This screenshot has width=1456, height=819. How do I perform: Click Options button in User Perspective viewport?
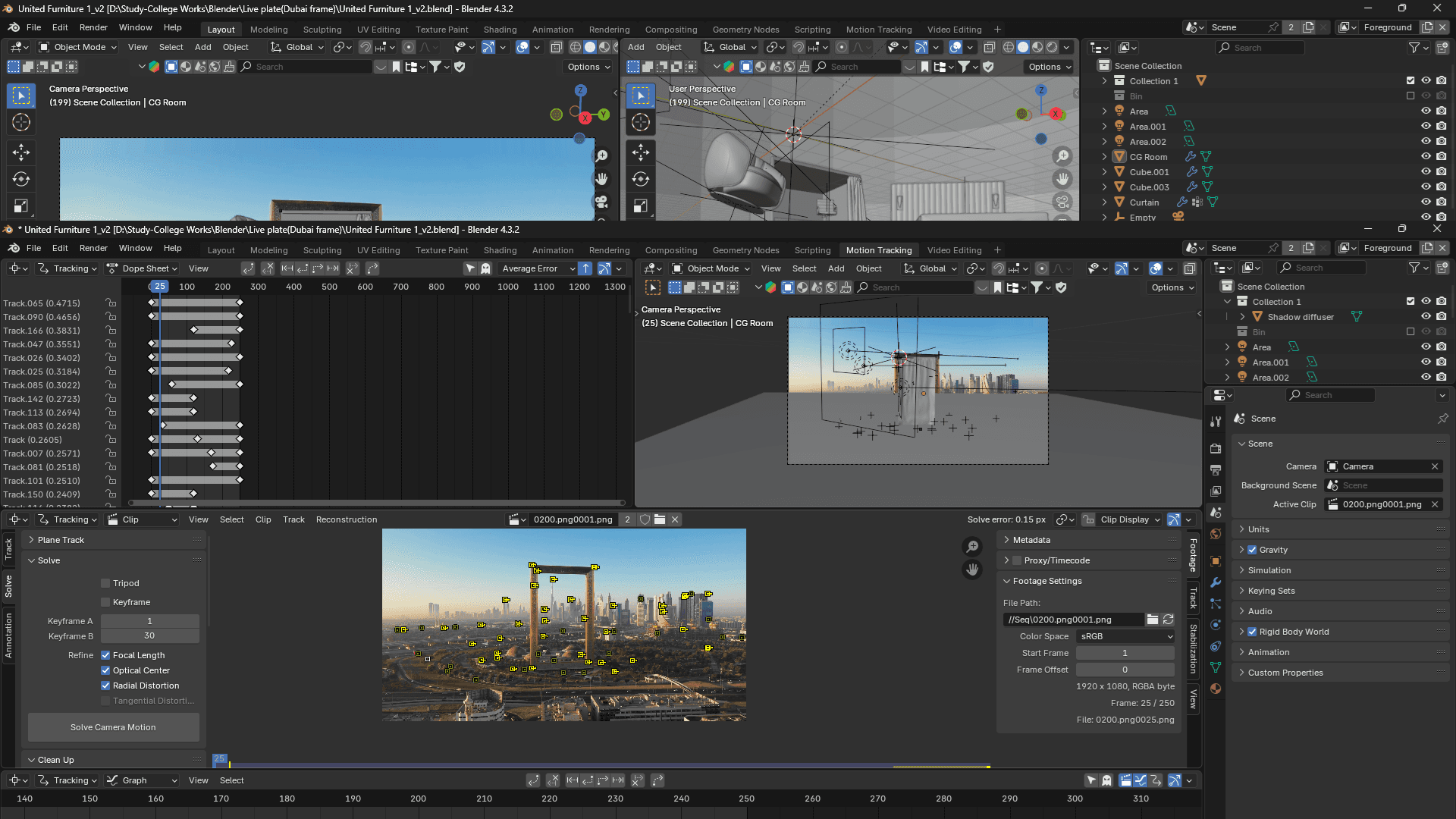tap(1050, 67)
